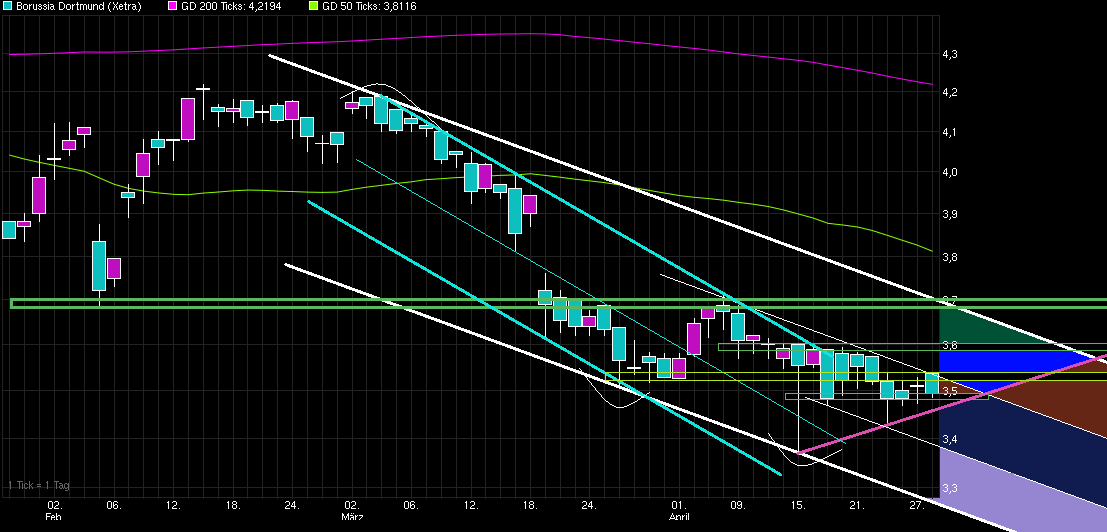Click the 'April' month label on date axis
Screen dimensions: 1107x532
[678, 517]
